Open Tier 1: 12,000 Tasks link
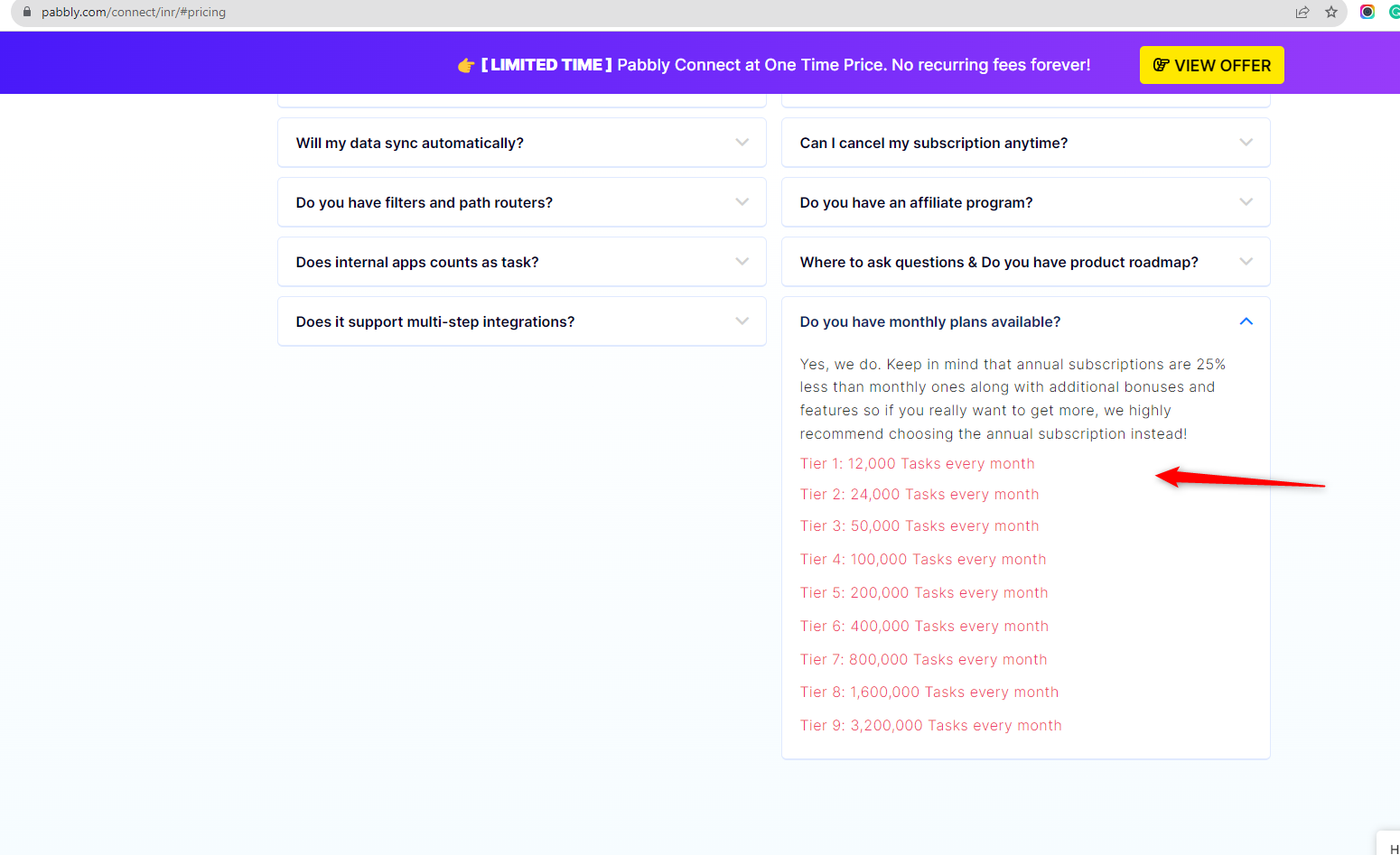The height and width of the screenshot is (855, 1400). click(x=917, y=463)
